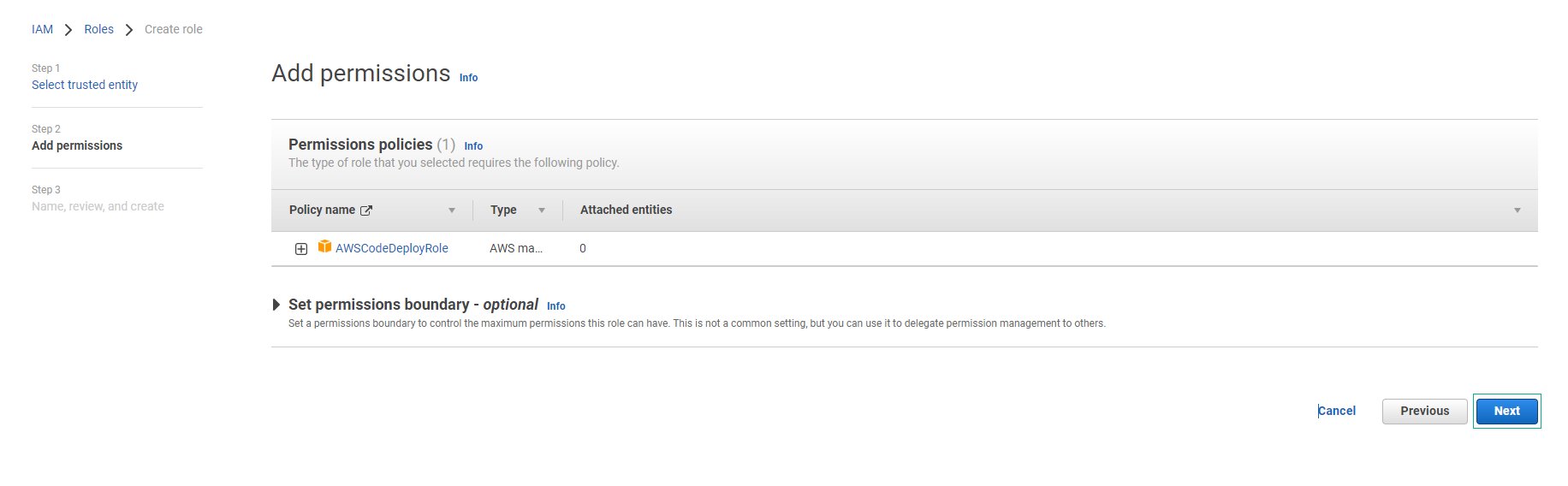Open the Type column sort arrow
This screenshot has width=1568, height=486.
542,210
